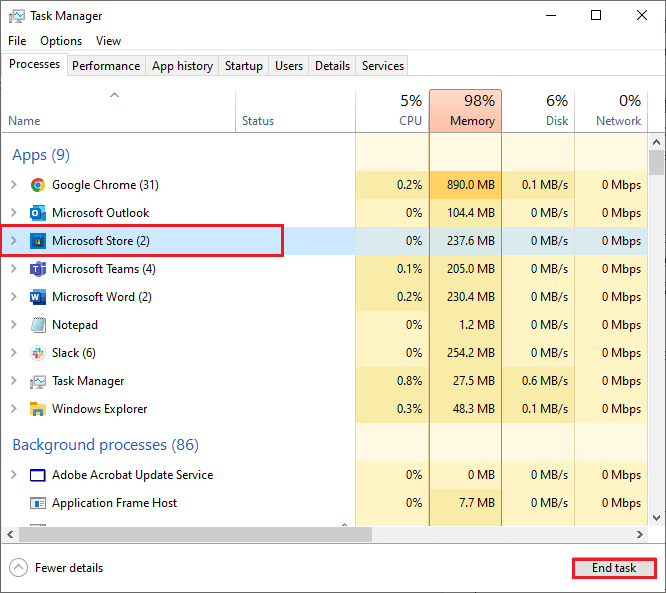Click the horizontal scrollbar thumb
This screenshot has height=593, width=666.
point(195,534)
